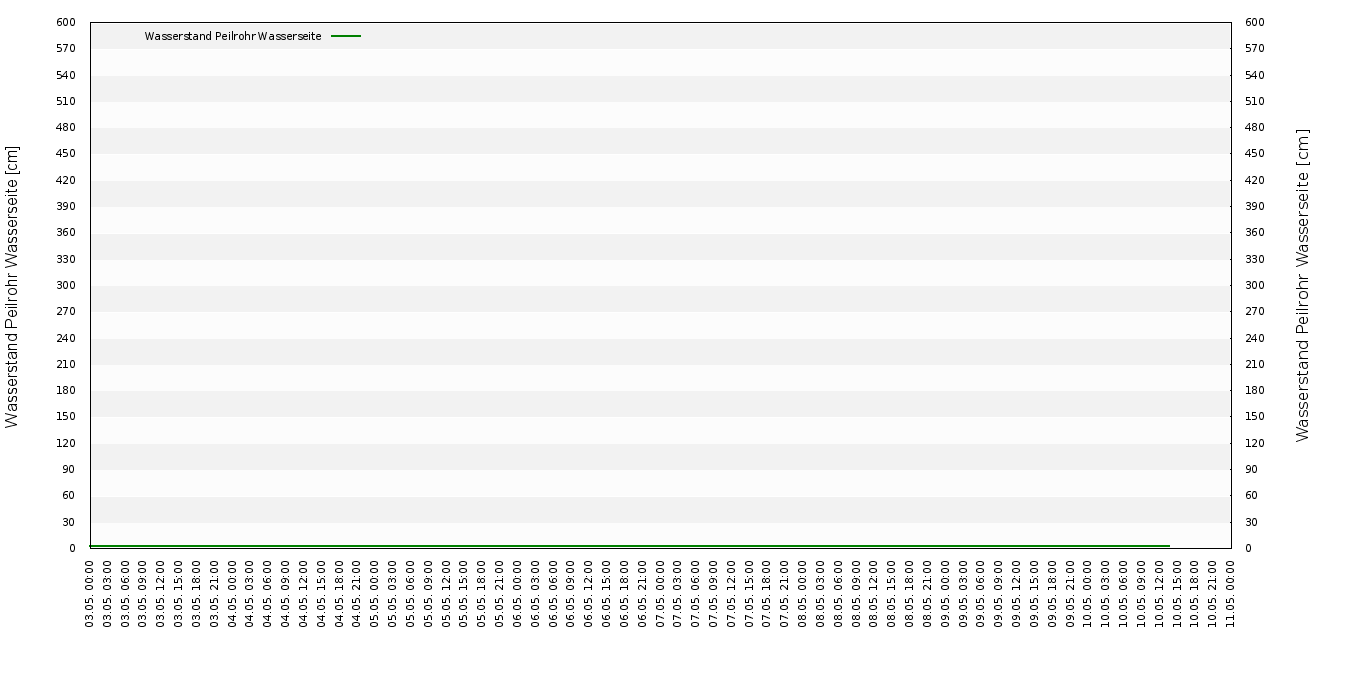The width and height of the screenshot is (1350, 700).
Task: Click time label 07.05. 00:00
Action: (660, 594)
